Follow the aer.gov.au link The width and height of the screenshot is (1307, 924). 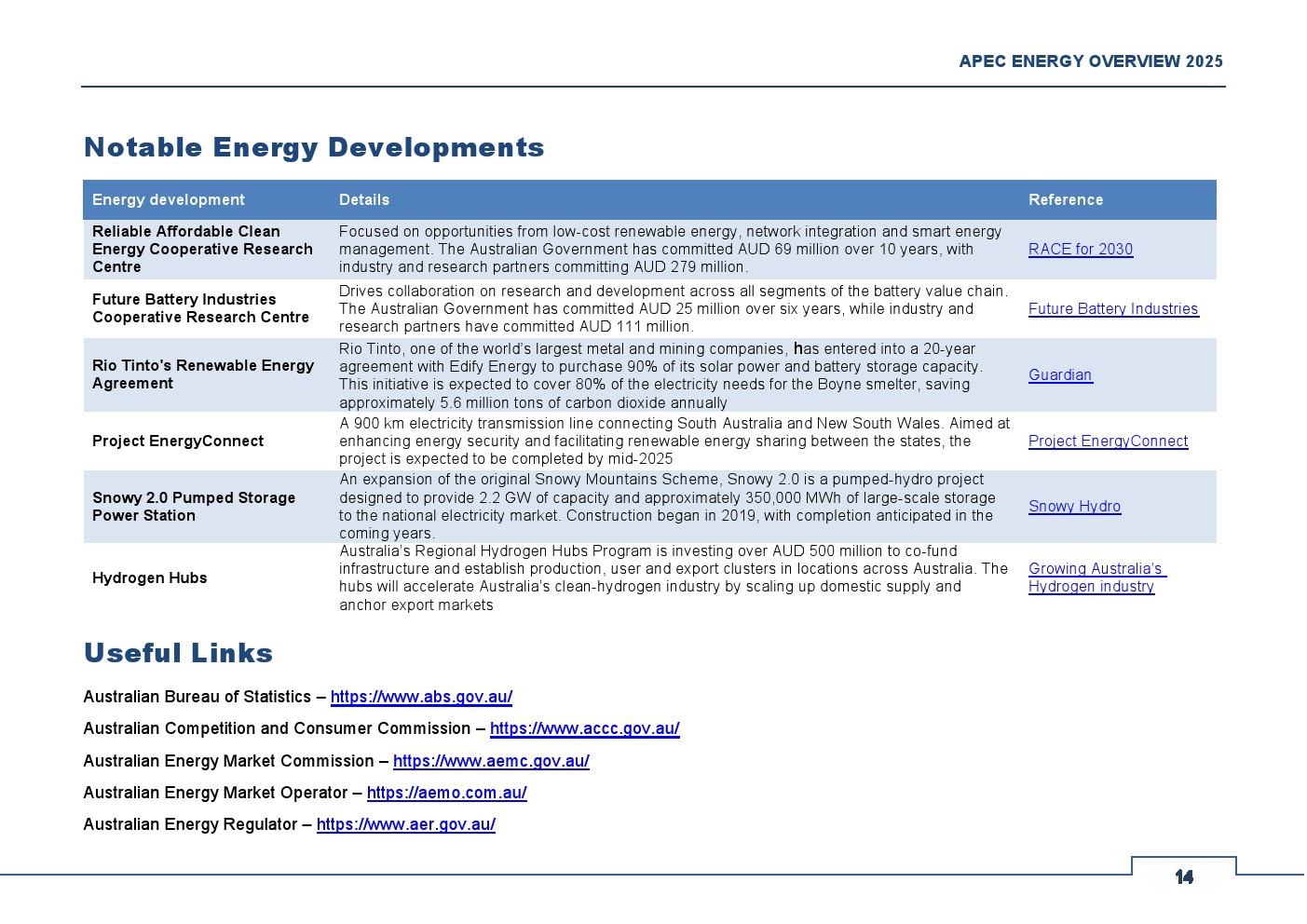pyautogui.click(x=405, y=824)
